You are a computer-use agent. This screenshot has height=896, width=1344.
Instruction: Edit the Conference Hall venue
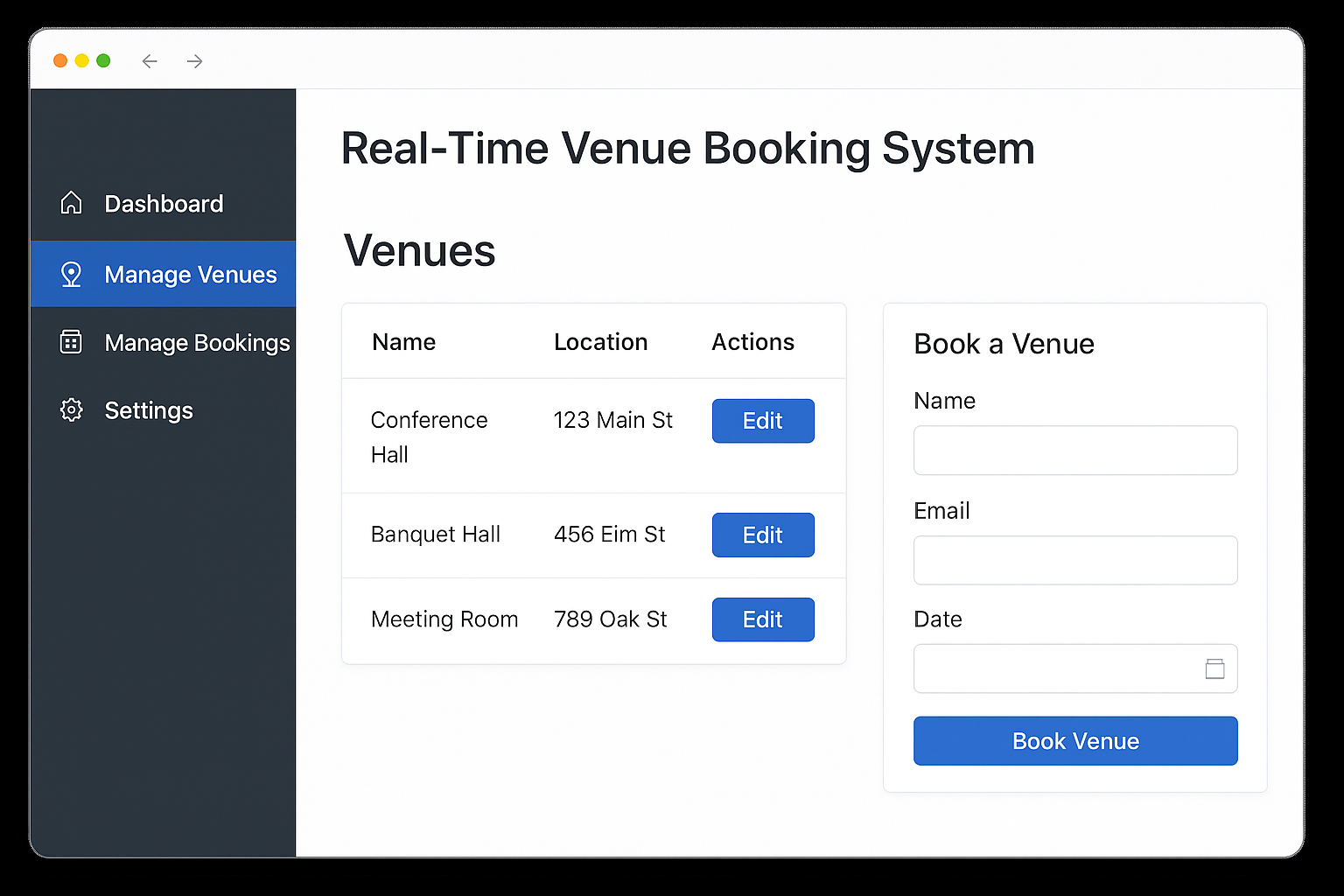762,421
